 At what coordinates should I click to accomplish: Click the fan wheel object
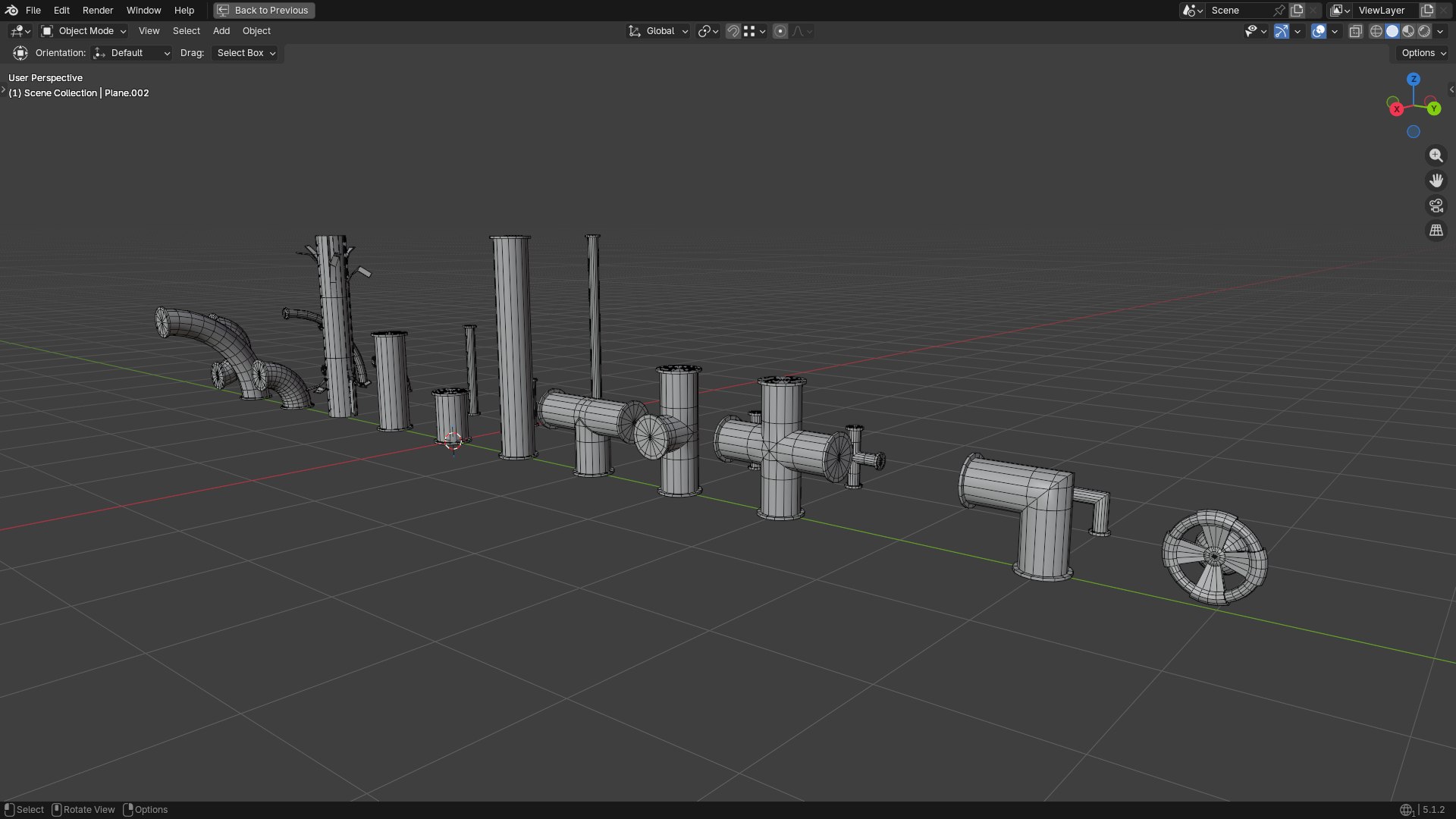point(1215,557)
